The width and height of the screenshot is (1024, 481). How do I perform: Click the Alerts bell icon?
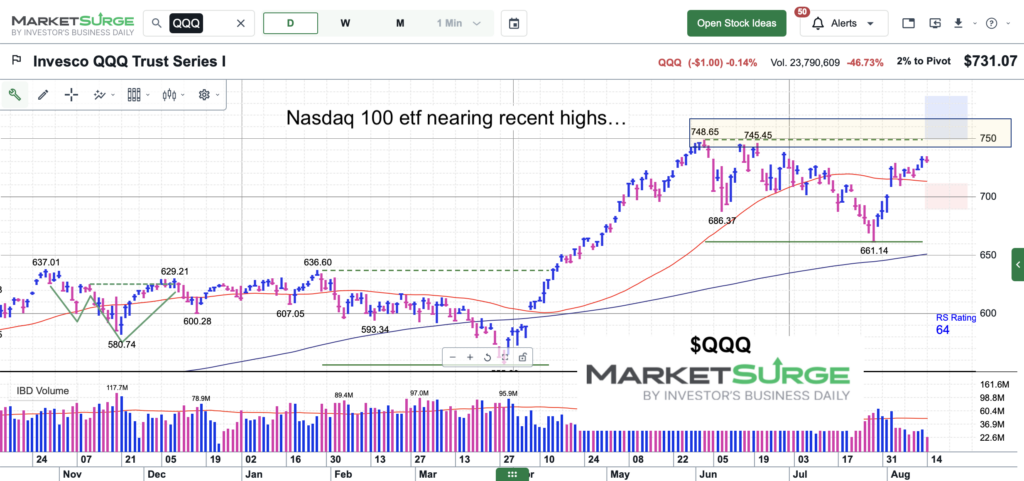tap(818, 24)
